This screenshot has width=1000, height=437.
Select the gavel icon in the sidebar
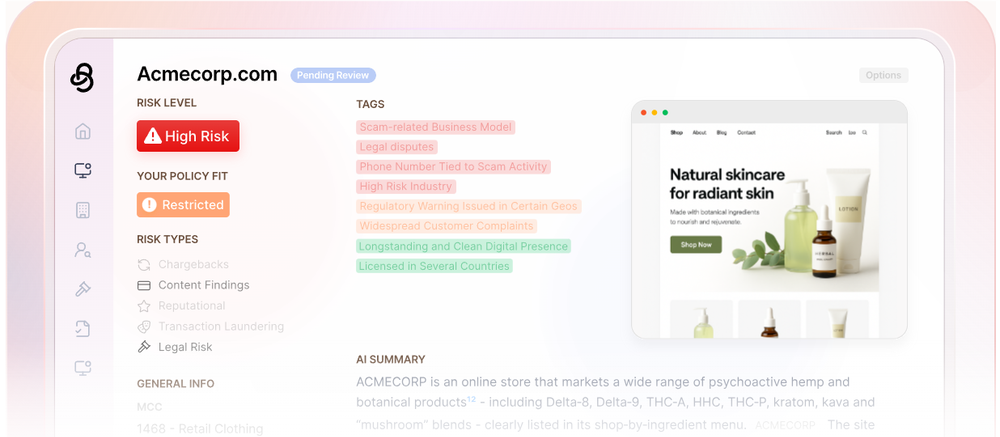click(83, 289)
